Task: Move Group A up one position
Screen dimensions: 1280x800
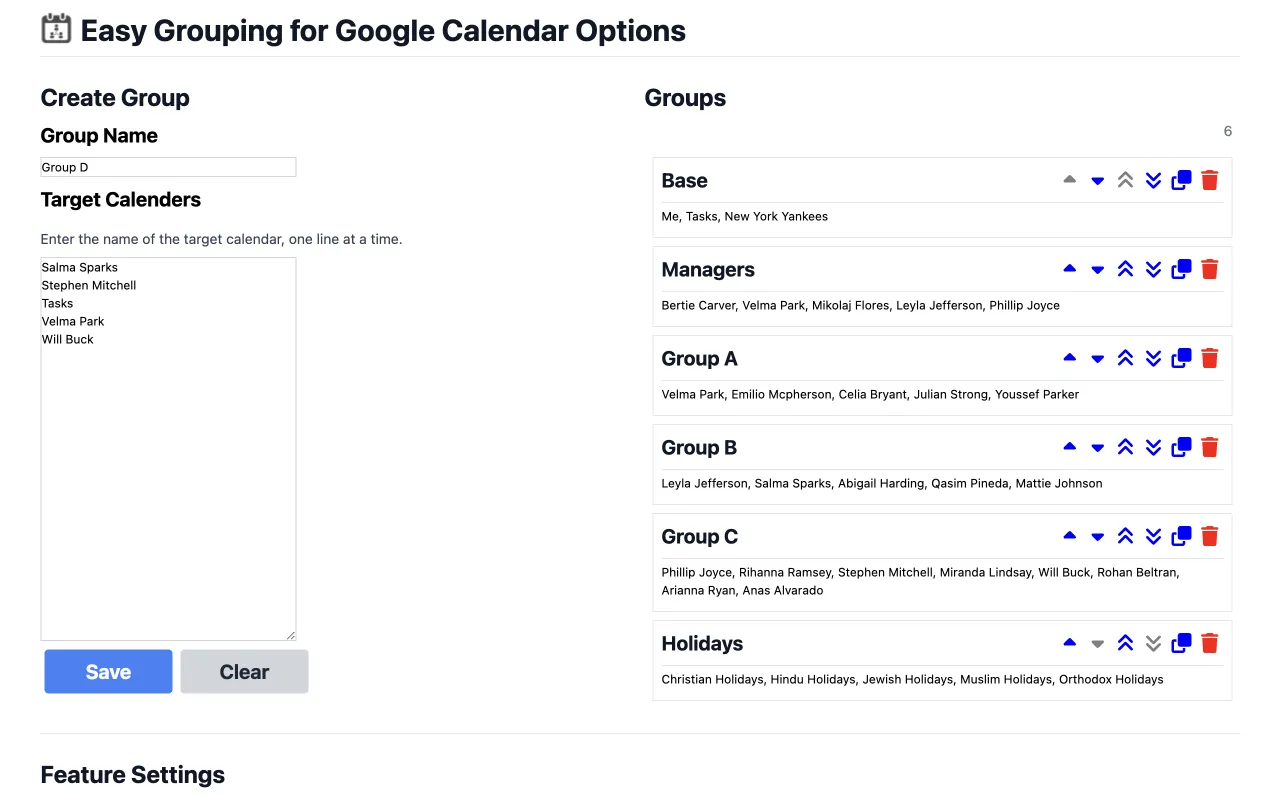Action: coord(1069,358)
